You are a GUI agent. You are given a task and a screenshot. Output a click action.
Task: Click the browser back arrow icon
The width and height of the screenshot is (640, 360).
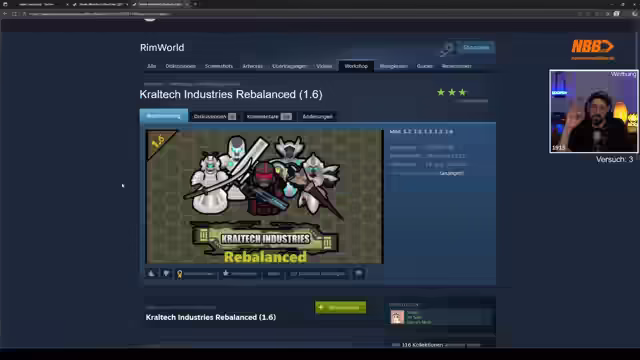(x=5, y=13)
